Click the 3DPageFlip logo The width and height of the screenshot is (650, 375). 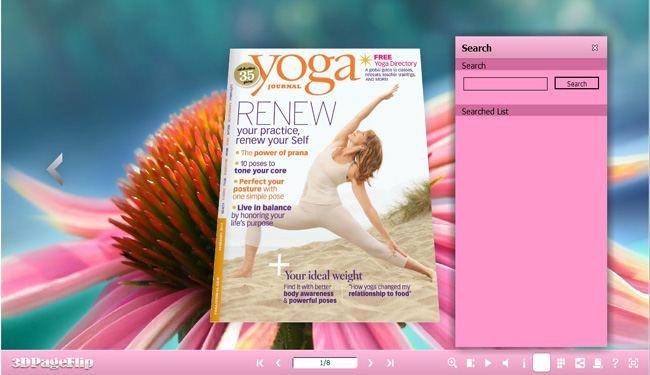[x=53, y=363]
